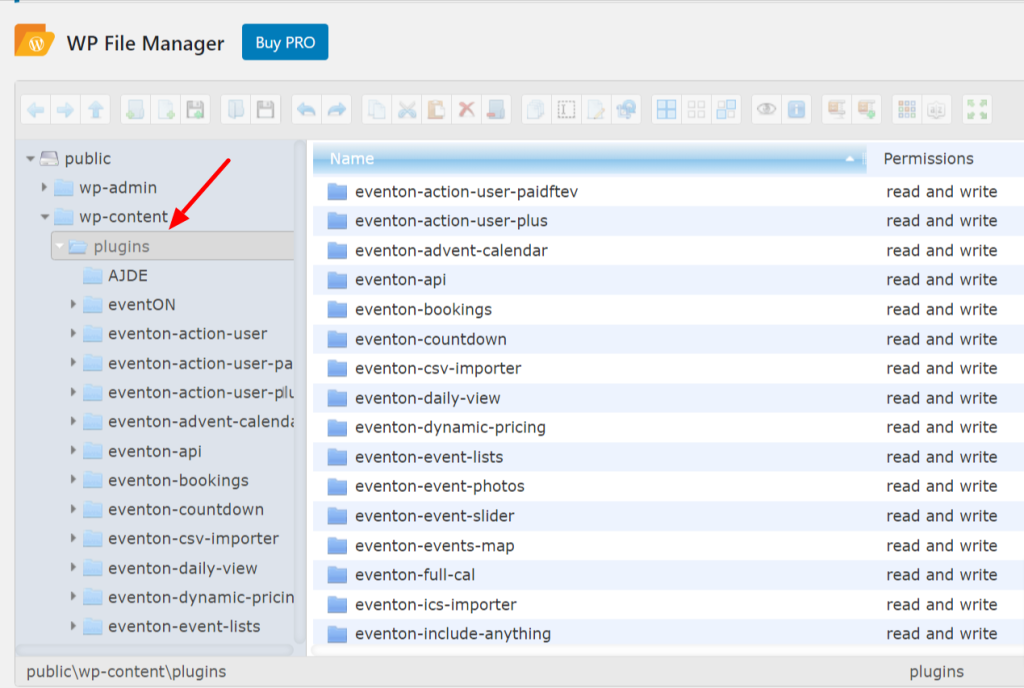Select the eventon-event-photos folder row
Viewport: 1024px width, 688px height.
coord(668,486)
